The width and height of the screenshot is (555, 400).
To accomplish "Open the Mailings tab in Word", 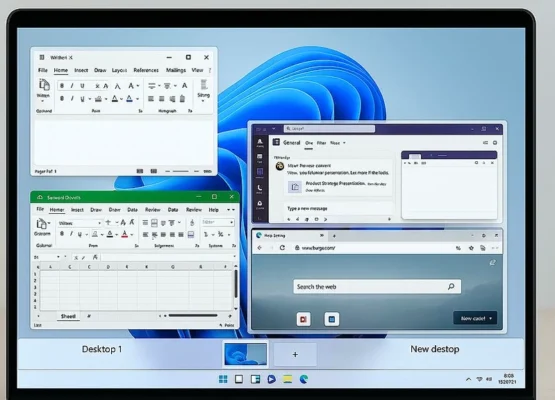I will tap(176, 70).
